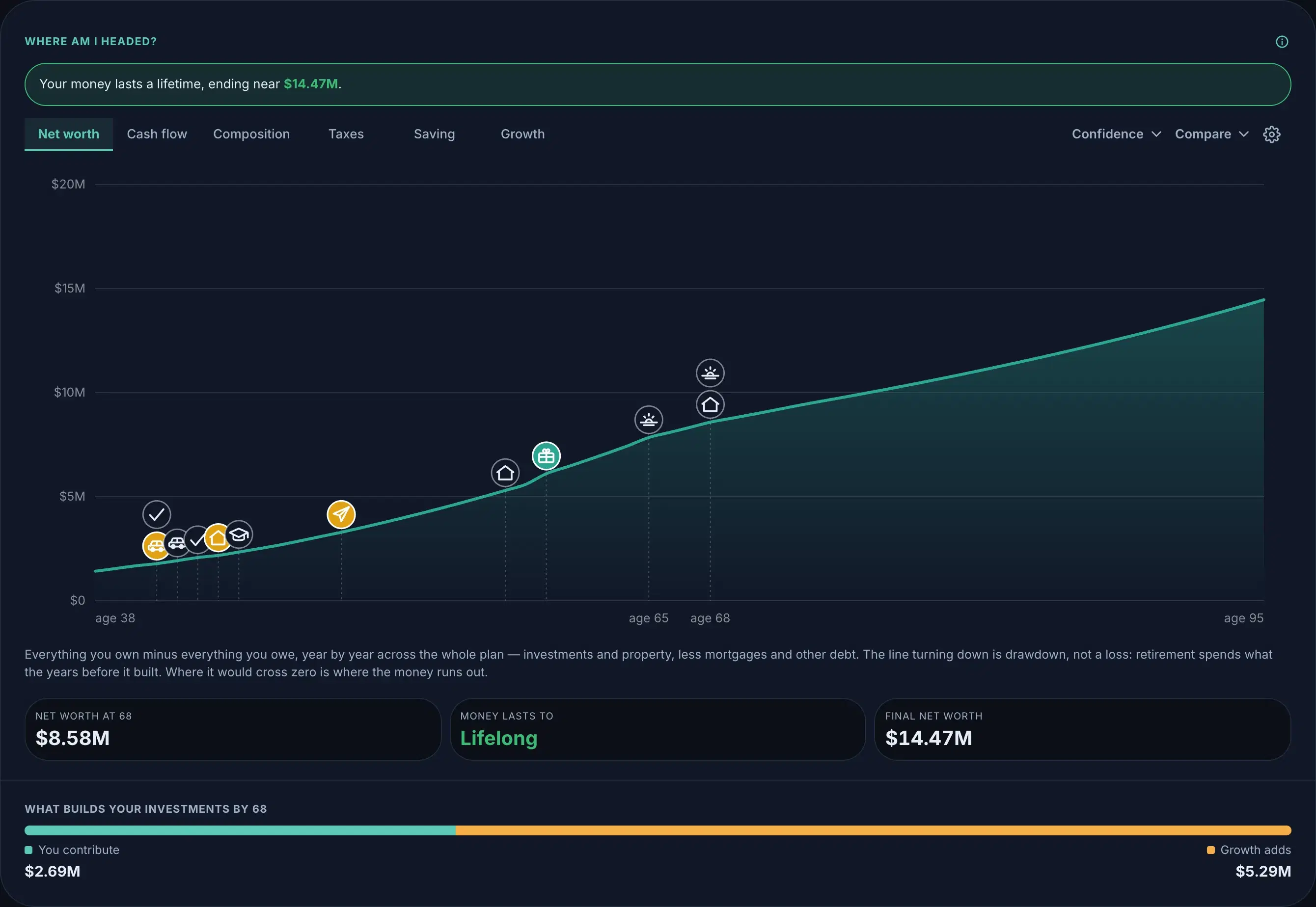Open the info icon beside Where Am I Headed
Screen dimensions: 1316x907
(1281, 42)
